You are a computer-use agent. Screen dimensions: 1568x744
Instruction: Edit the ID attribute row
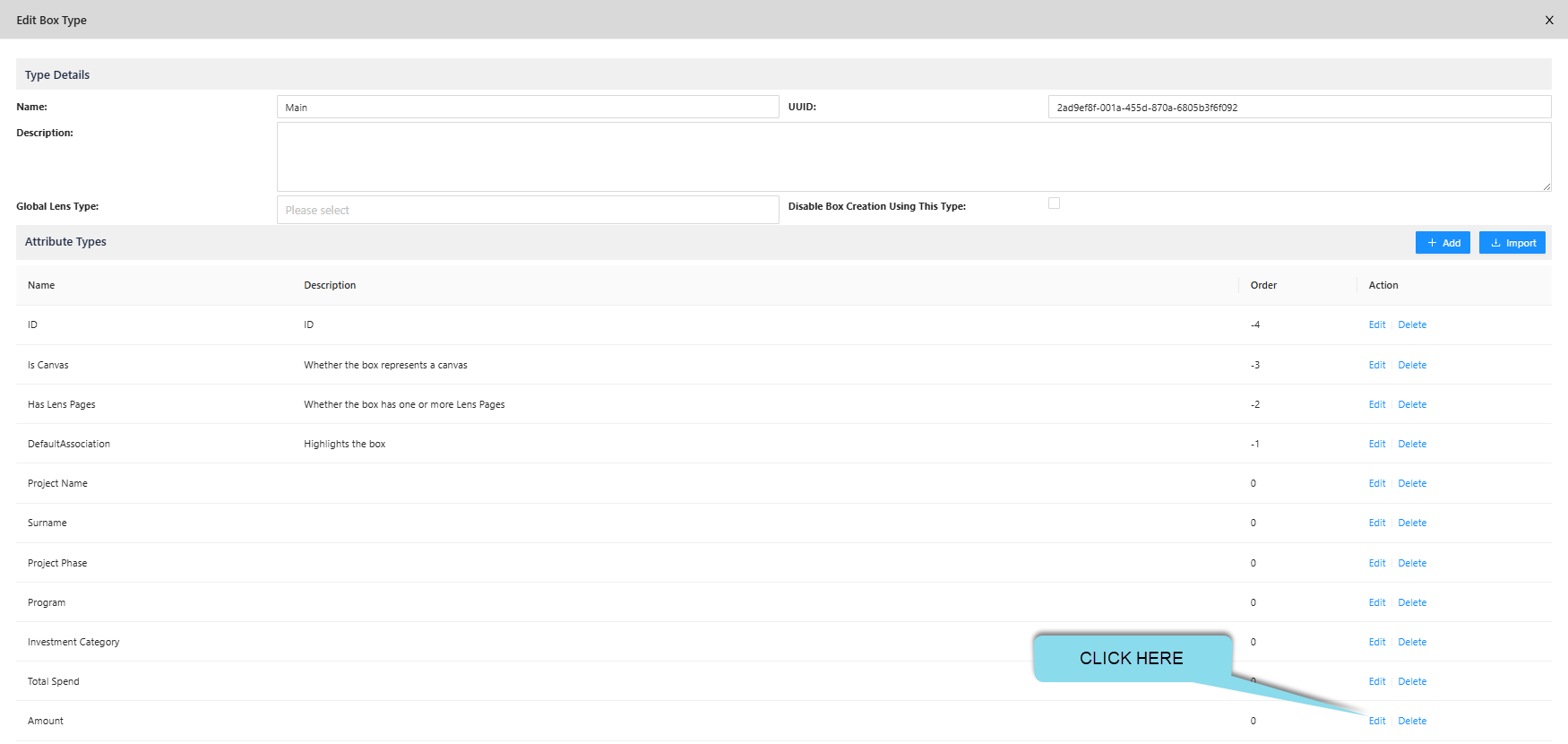coord(1376,324)
